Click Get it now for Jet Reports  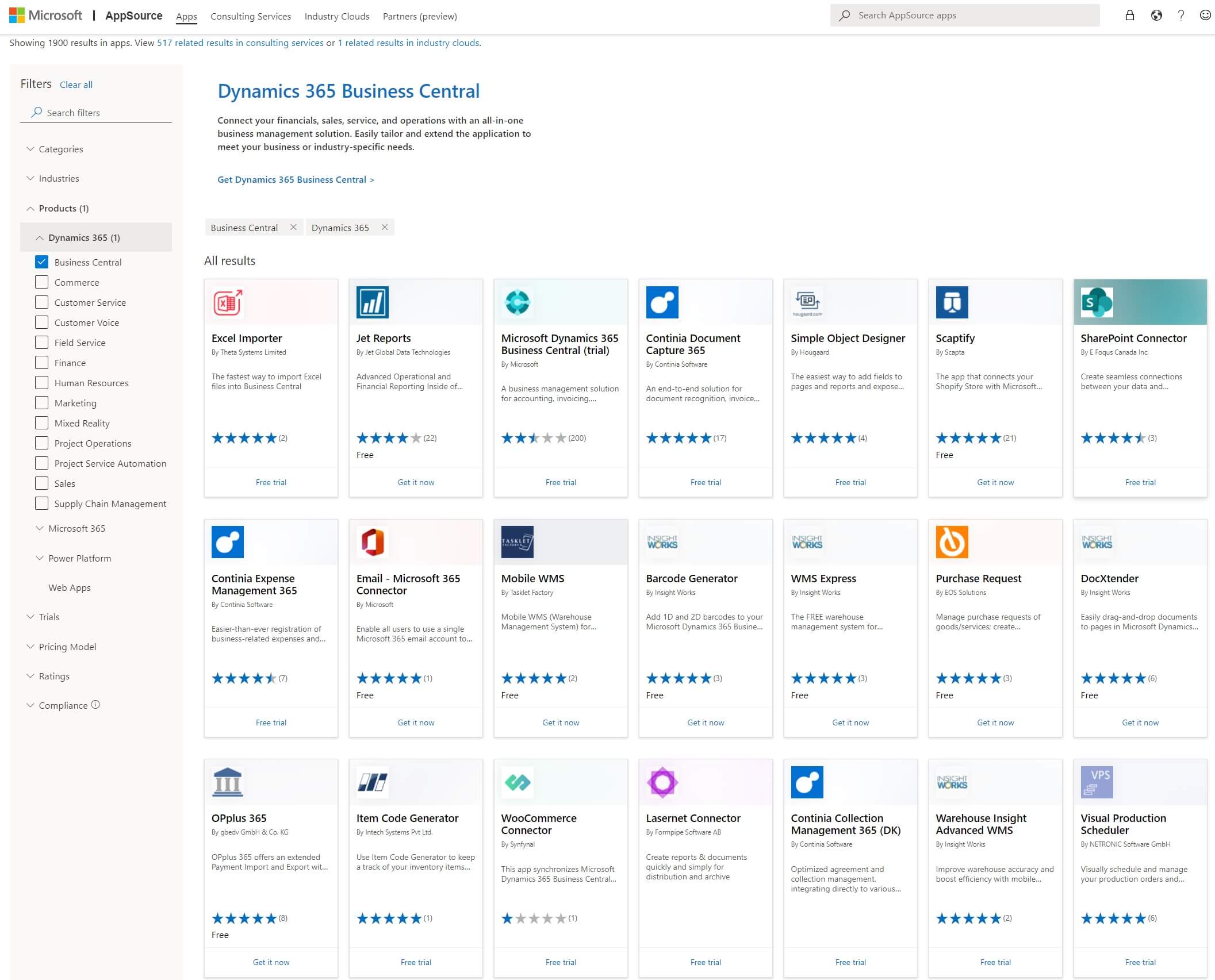(x=416, y=482)
